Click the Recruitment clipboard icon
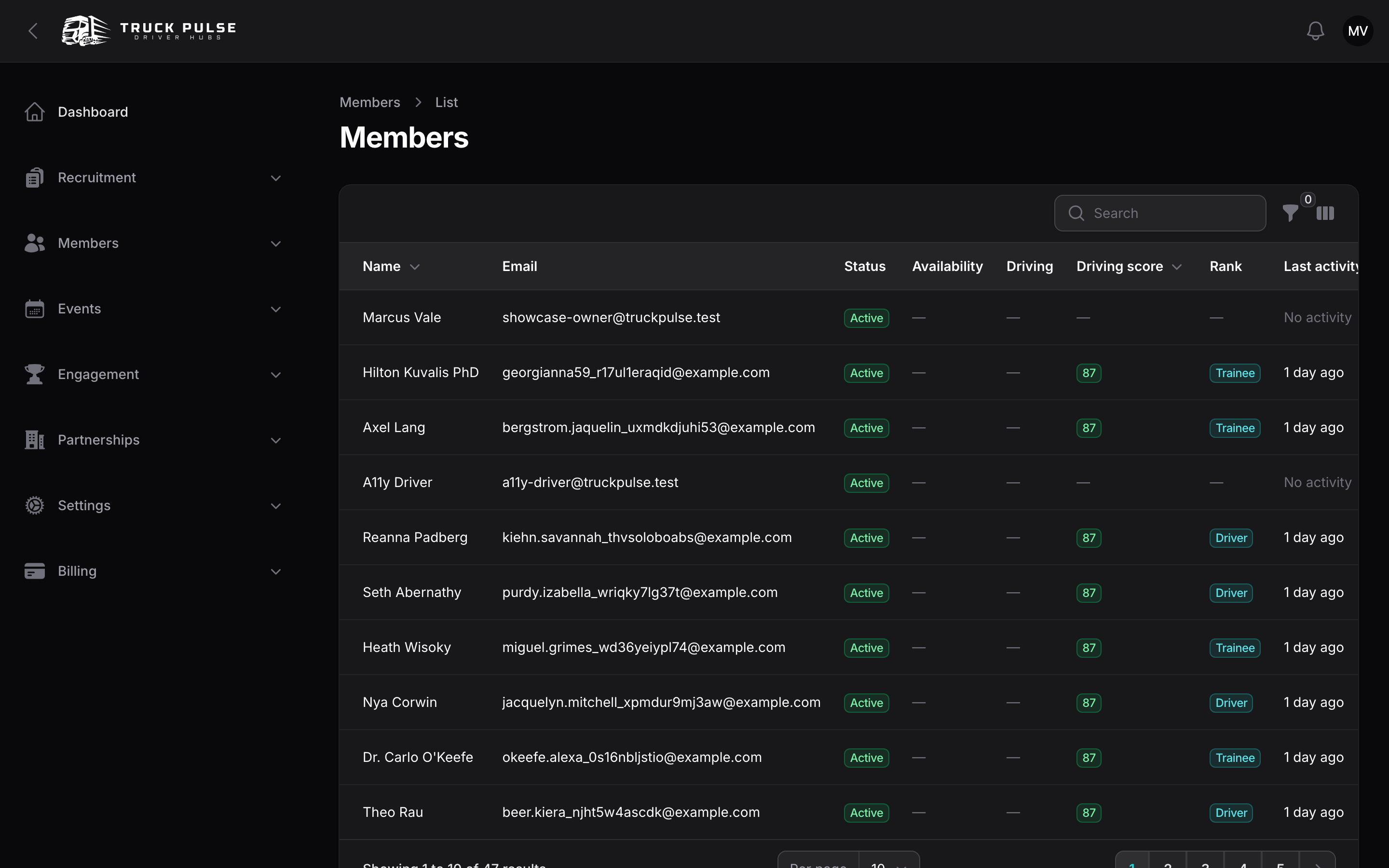 pyautogui.click(x=34, y=177)
